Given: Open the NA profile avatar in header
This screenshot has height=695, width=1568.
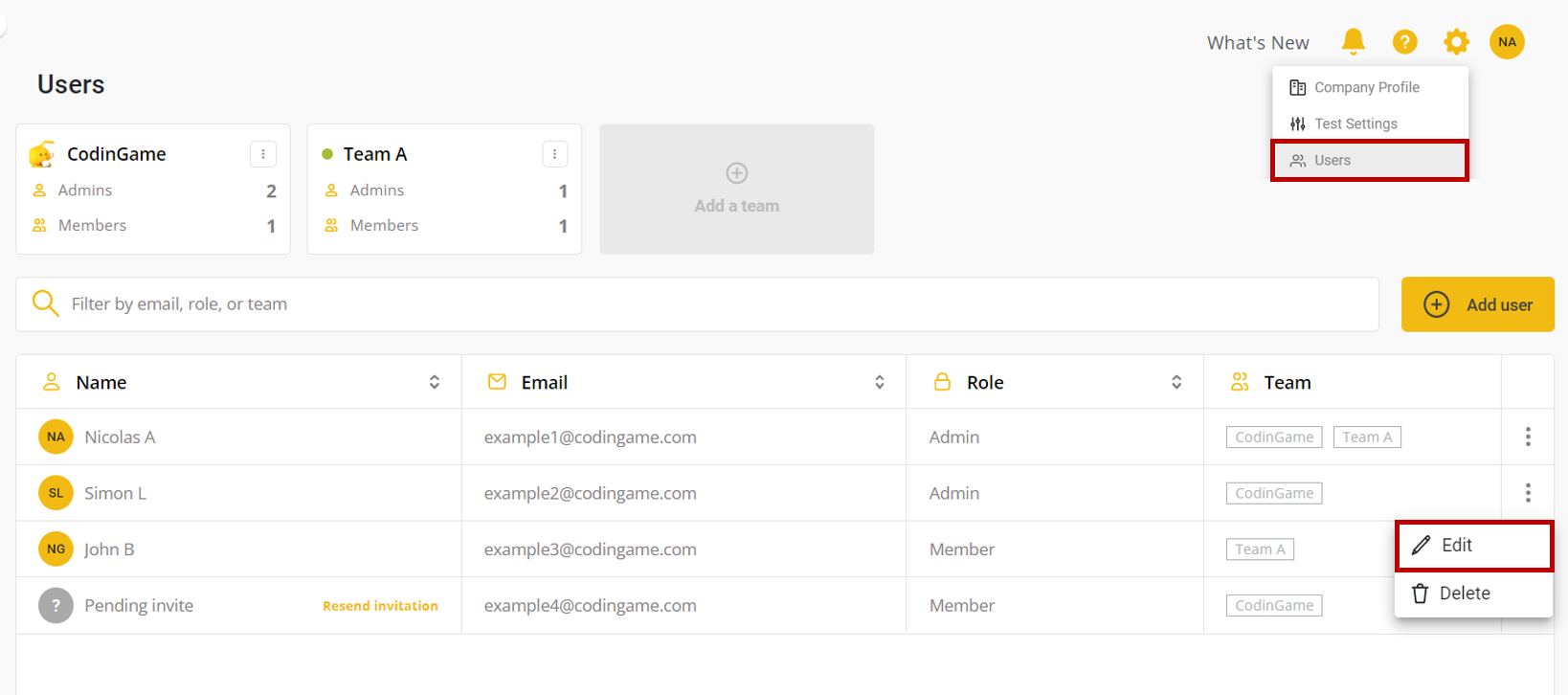Looking at the screenshot, I should 1507,41.
